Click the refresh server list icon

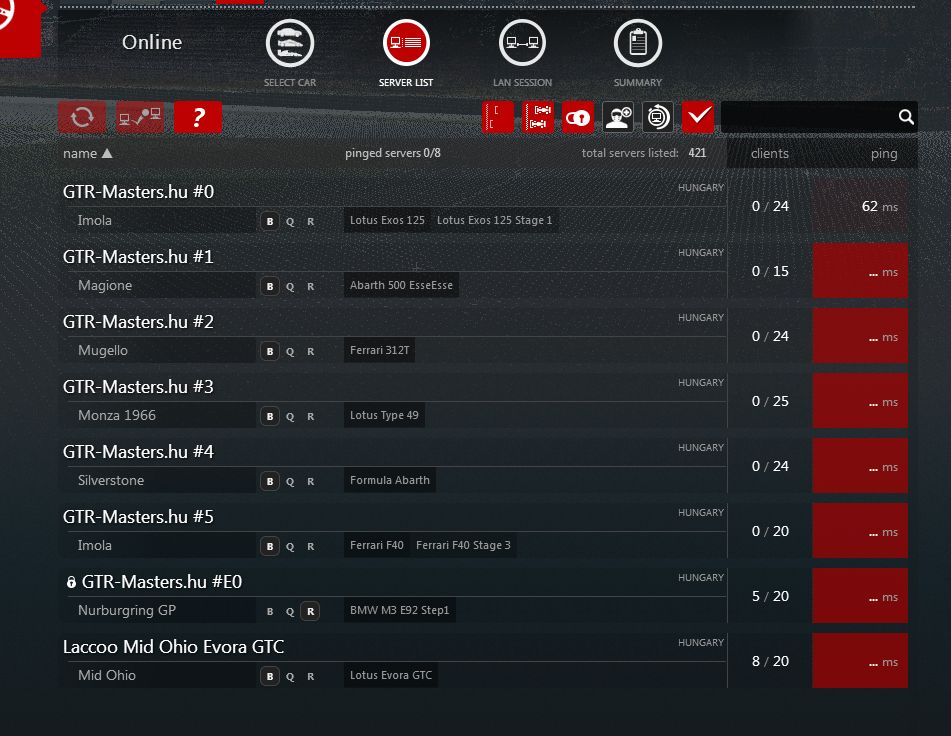[82, 117]
